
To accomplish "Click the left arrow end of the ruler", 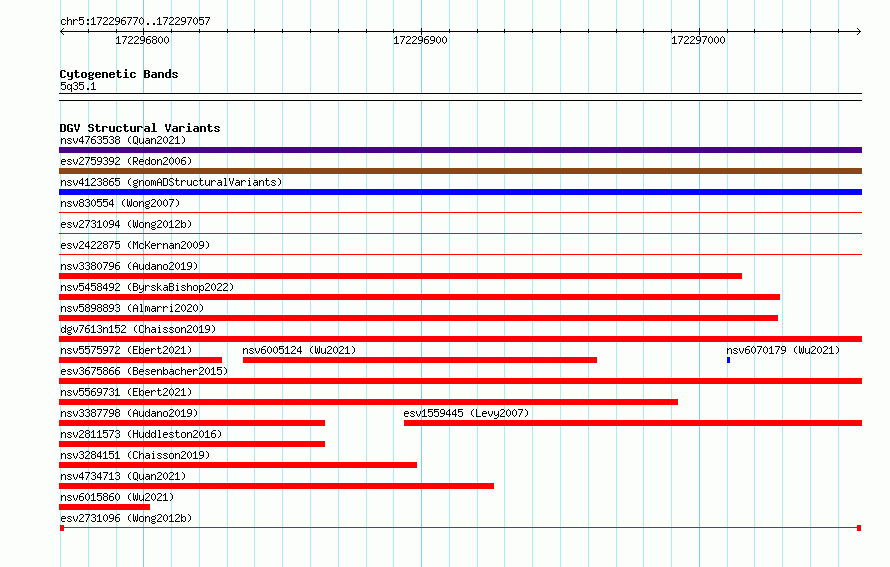I will 62,31.
